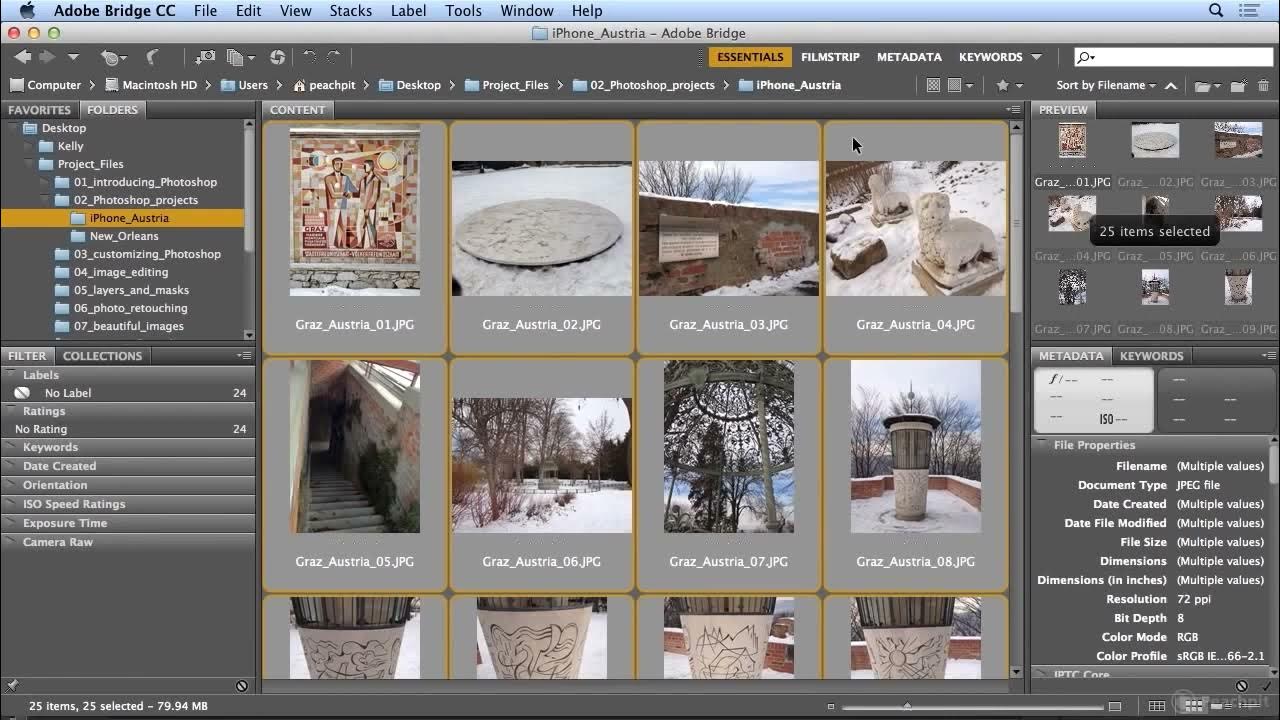Switch to Metadata workspace
Image resolution: width=1280 pixels, height=720 pixels.
coord(909,57)
